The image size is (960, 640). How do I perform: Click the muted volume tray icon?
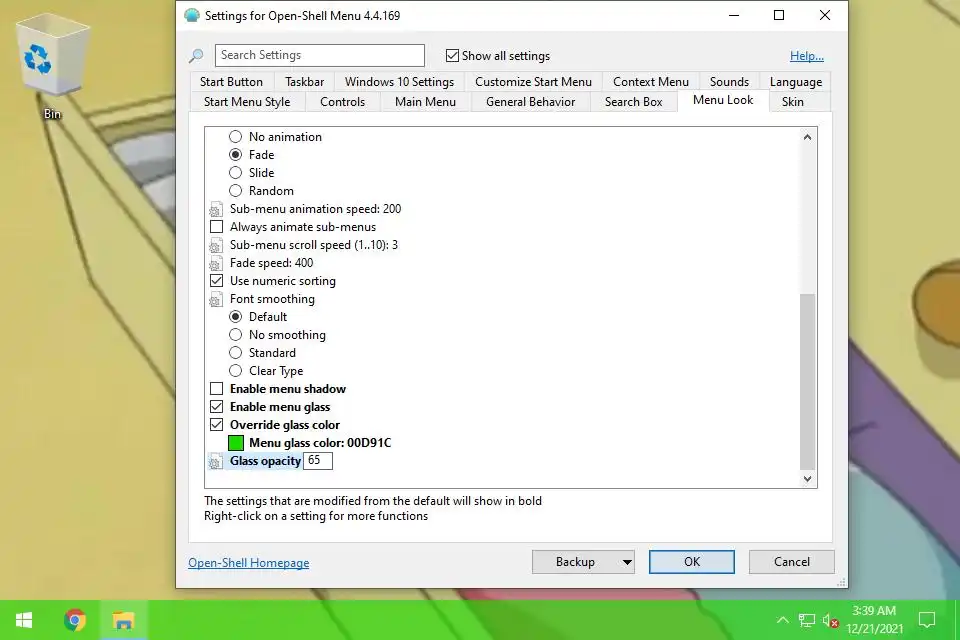click(830, 621)
